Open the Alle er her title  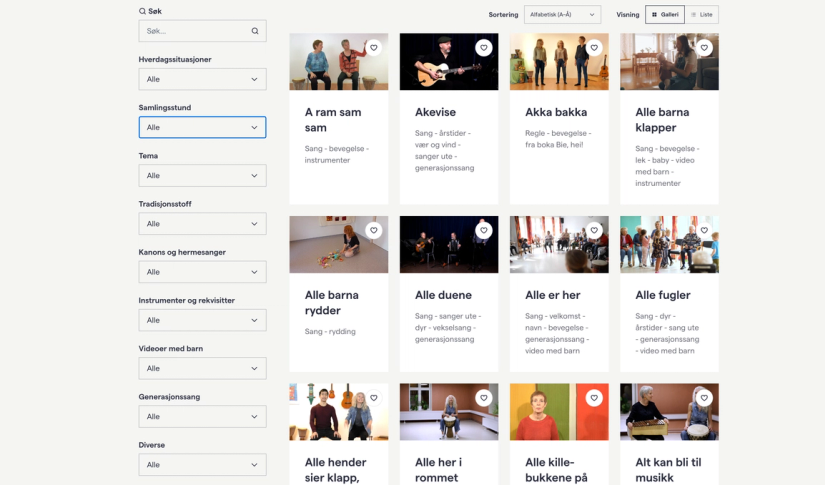[552, 295]
